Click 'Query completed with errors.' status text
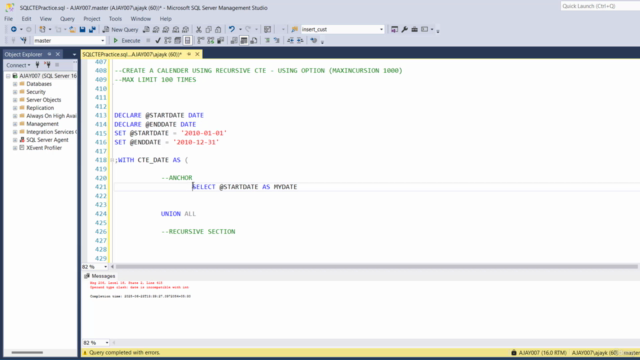 tap(124, 353)
